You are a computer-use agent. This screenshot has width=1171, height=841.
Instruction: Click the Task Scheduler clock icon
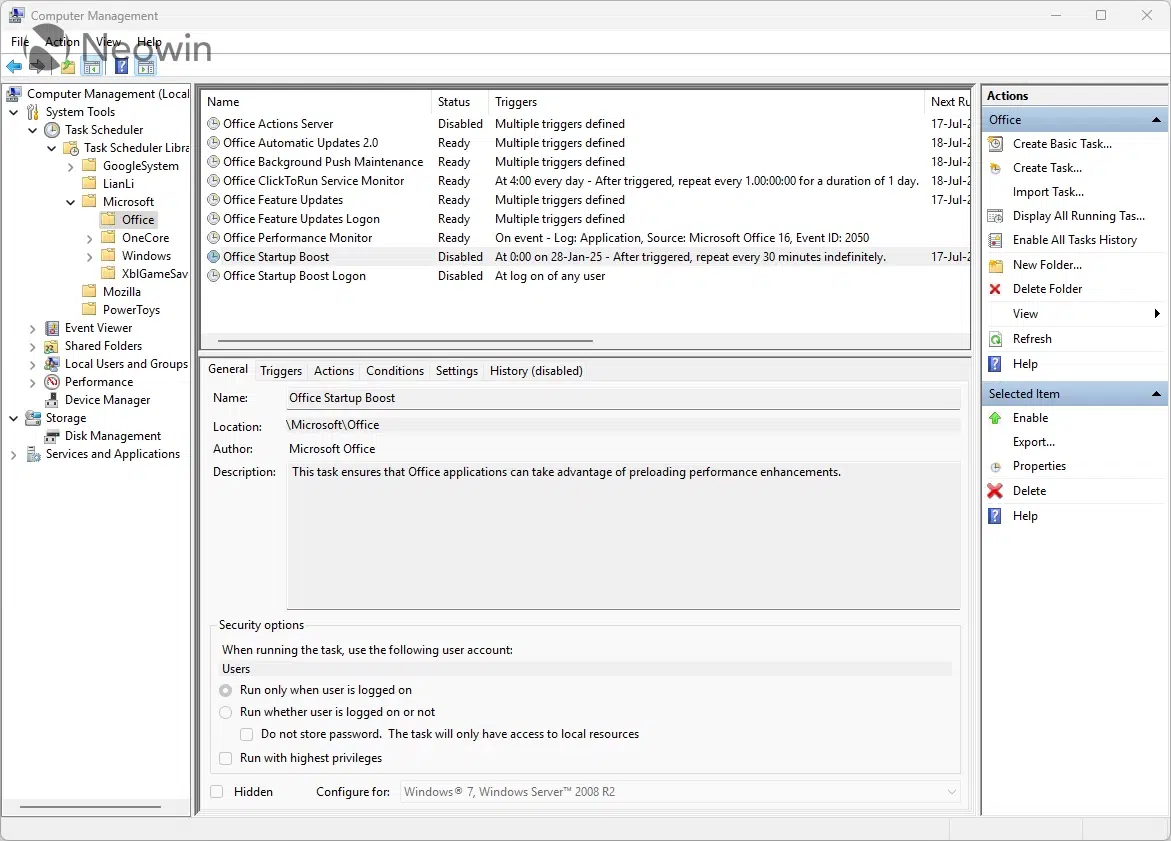pos(52,130)
